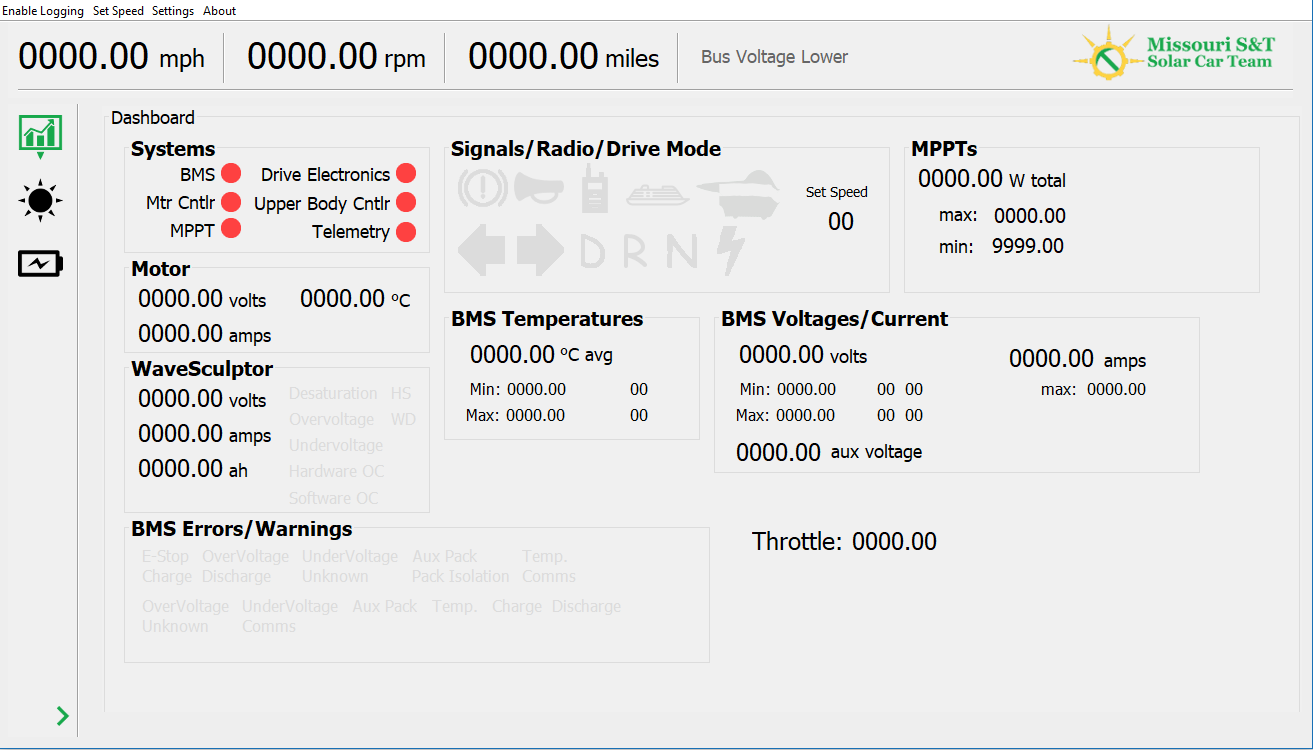Click the Missouri S&T Solar Car Team logo

click(1173, 53)
